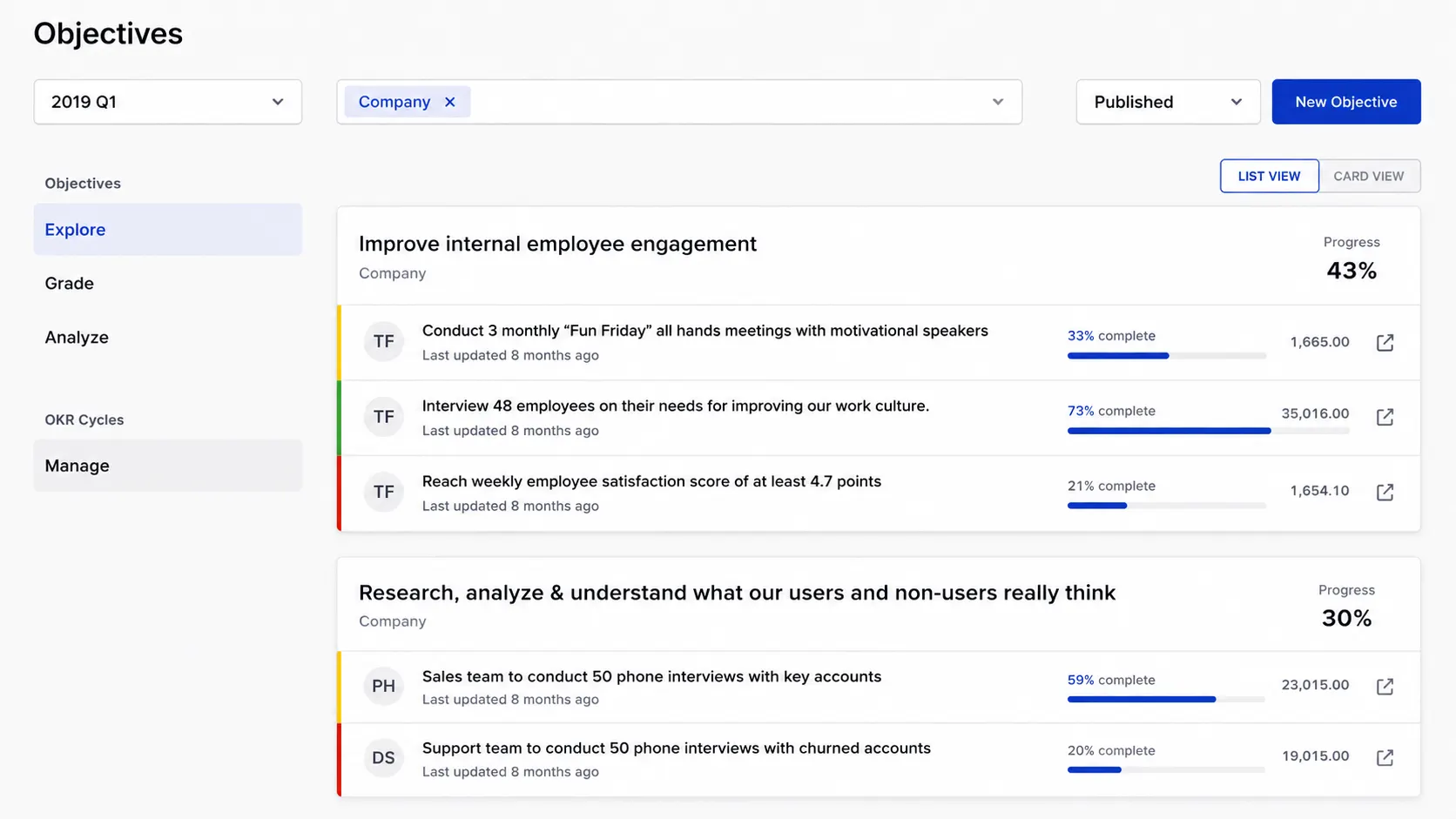Click PH avatar on Sales team row
This screenshot has height=819, width=1456.
tap(383, 686)
